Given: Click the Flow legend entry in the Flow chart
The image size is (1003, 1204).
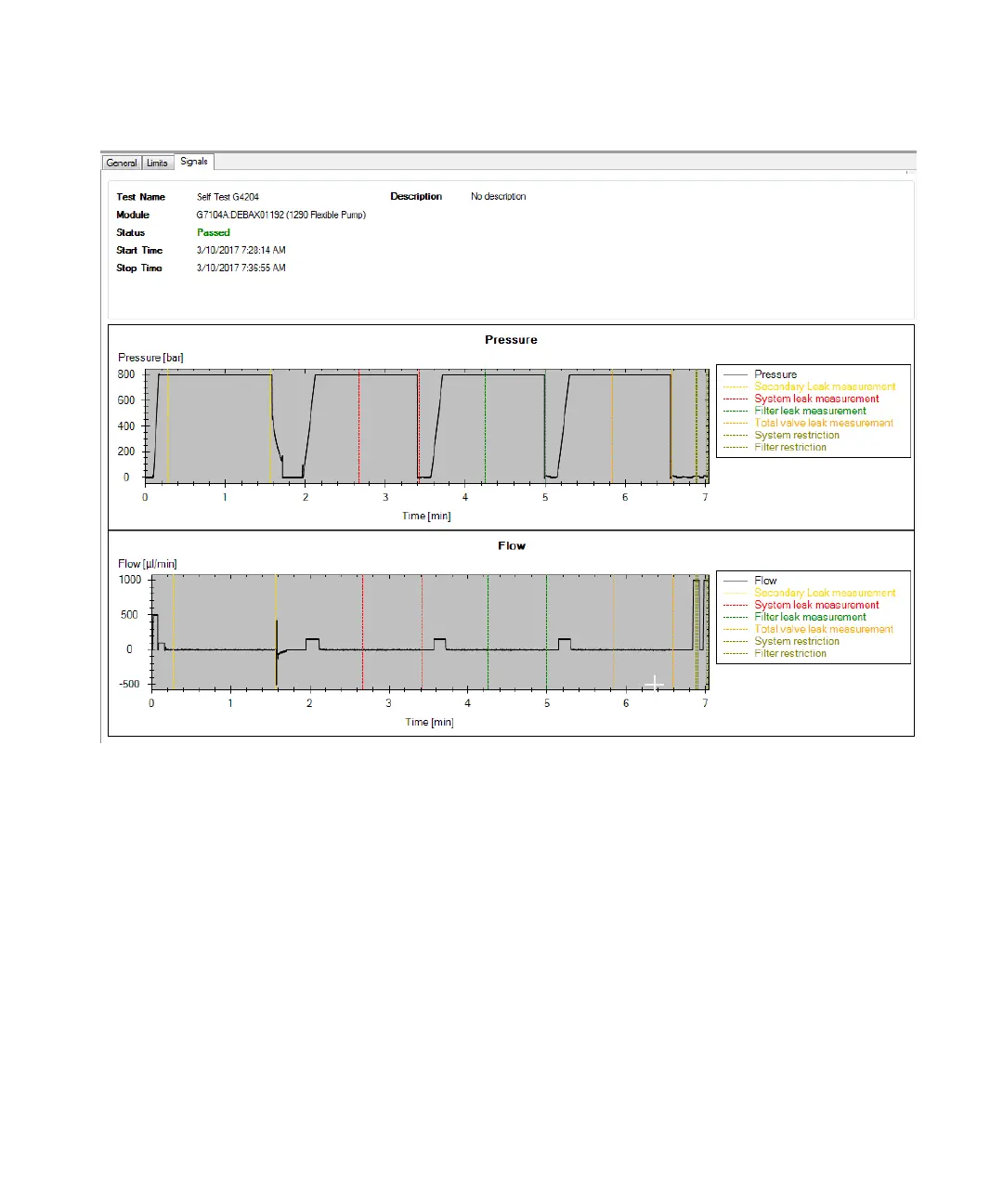Looking at the screenshot, I should click(765, 581).
